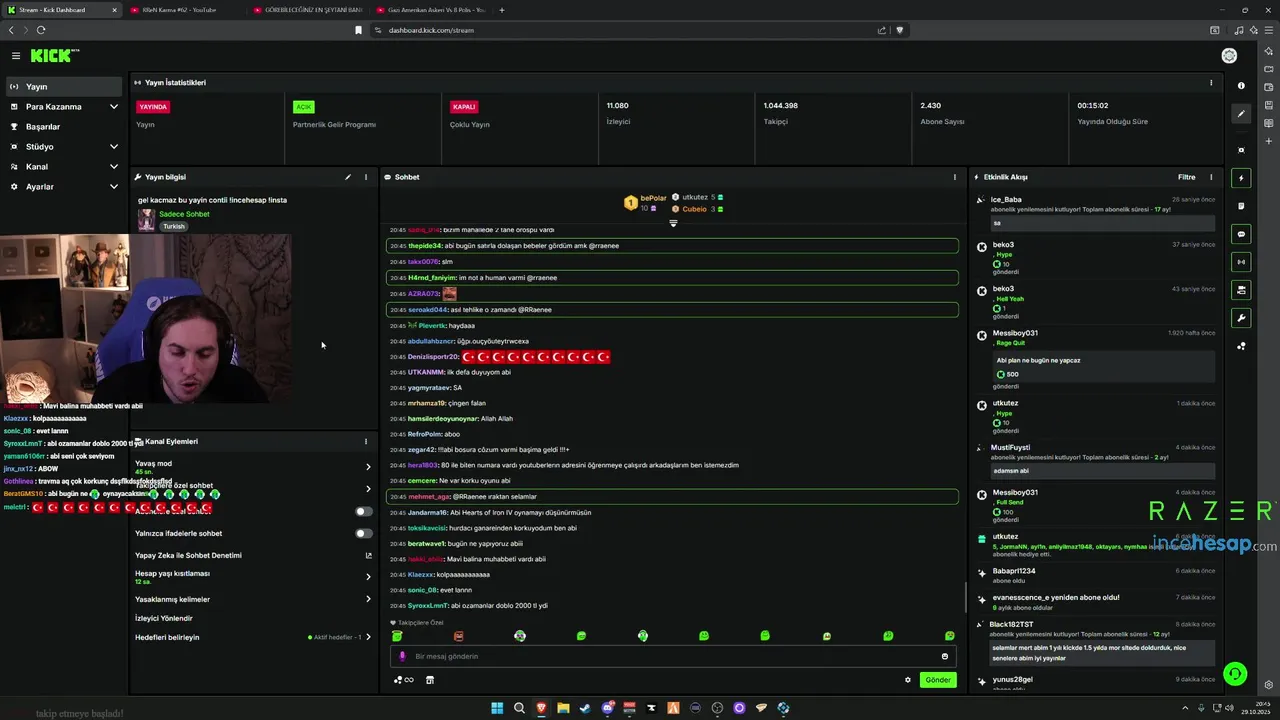The image size is (1280, 720).
Task: Open the green support chat bubble
Action: tap(1235, 674)
